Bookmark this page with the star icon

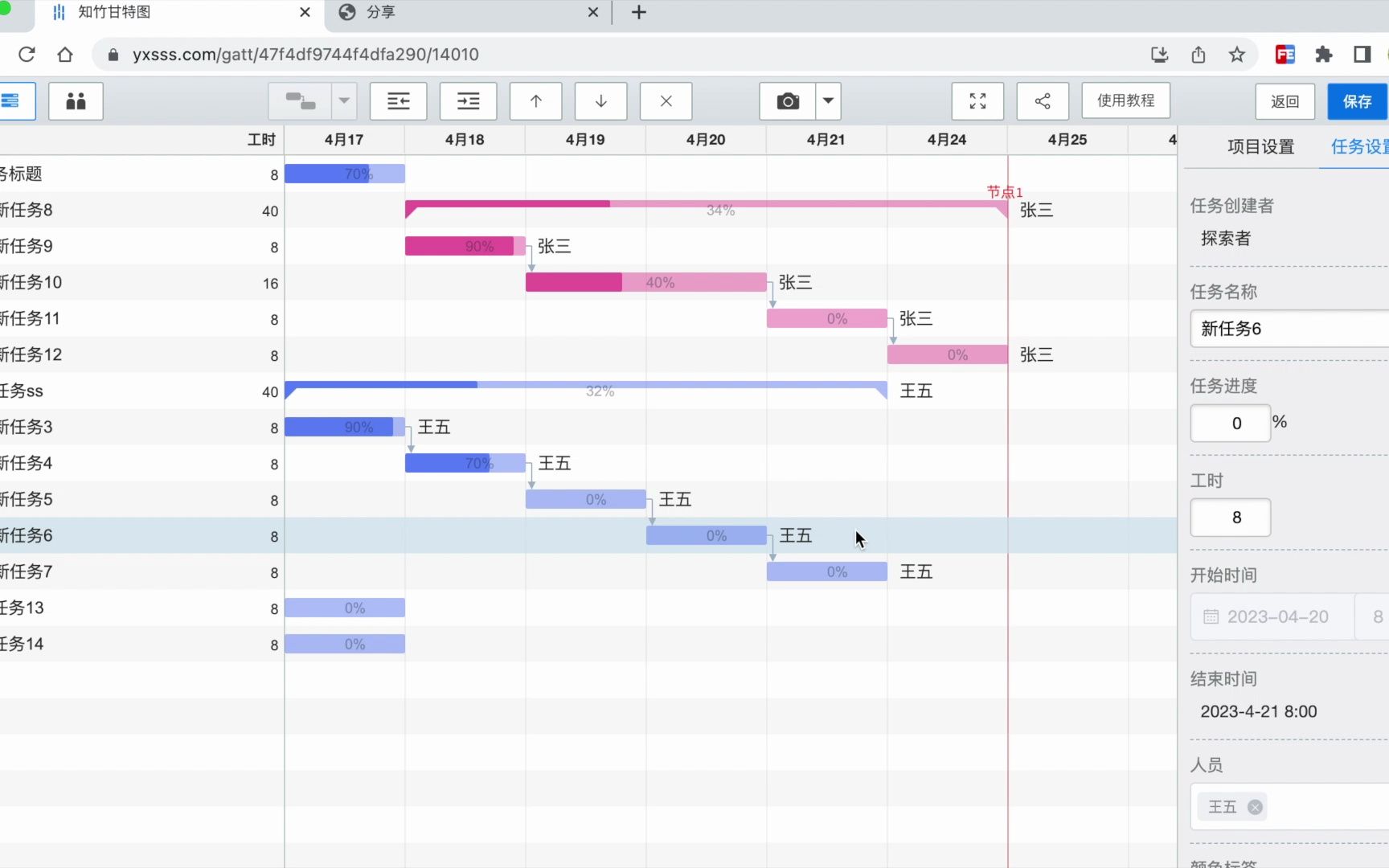pyautogui.click(x=1237, y=55)
